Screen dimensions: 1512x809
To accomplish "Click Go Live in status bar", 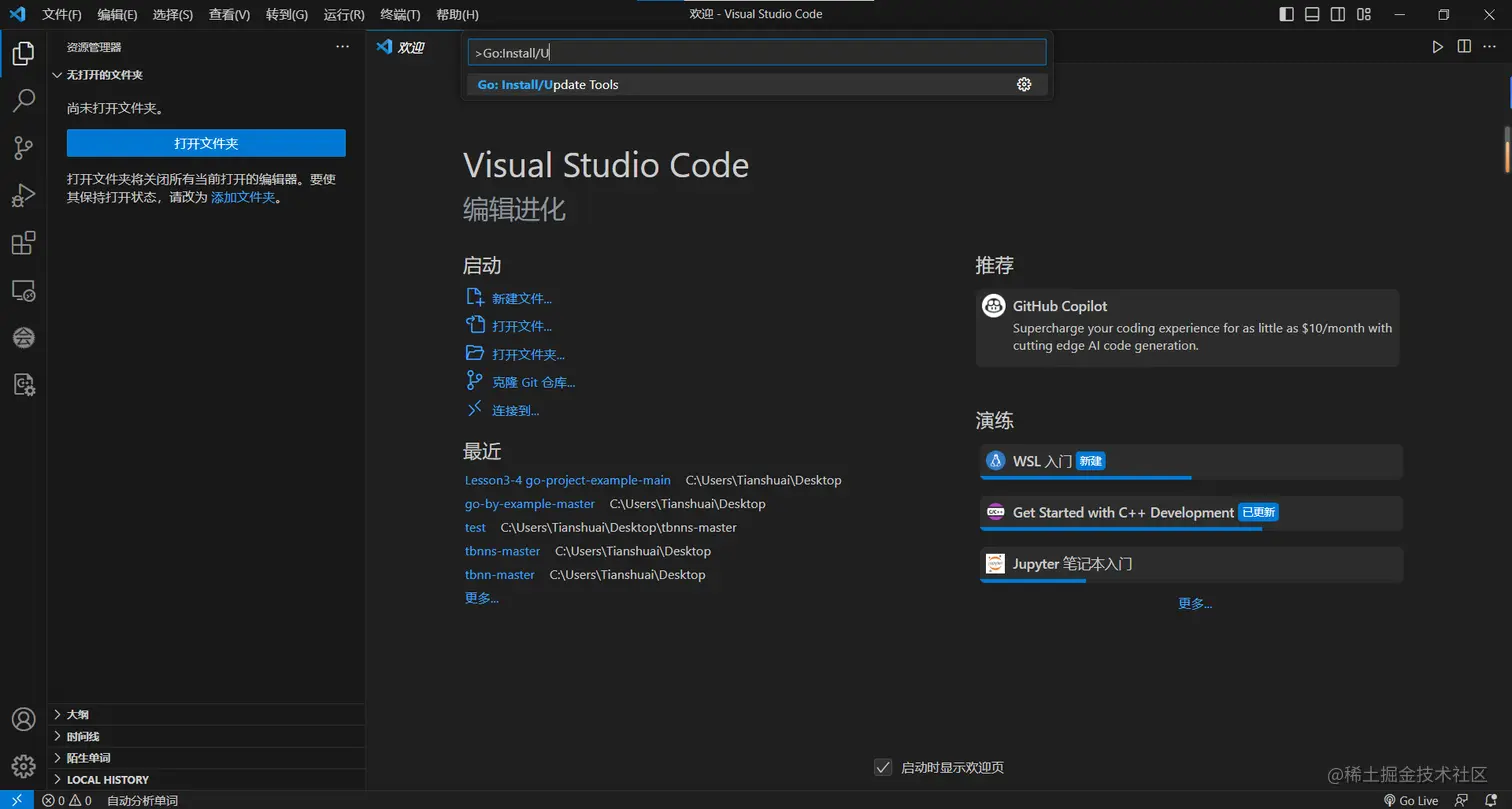I will (1410, 800).
